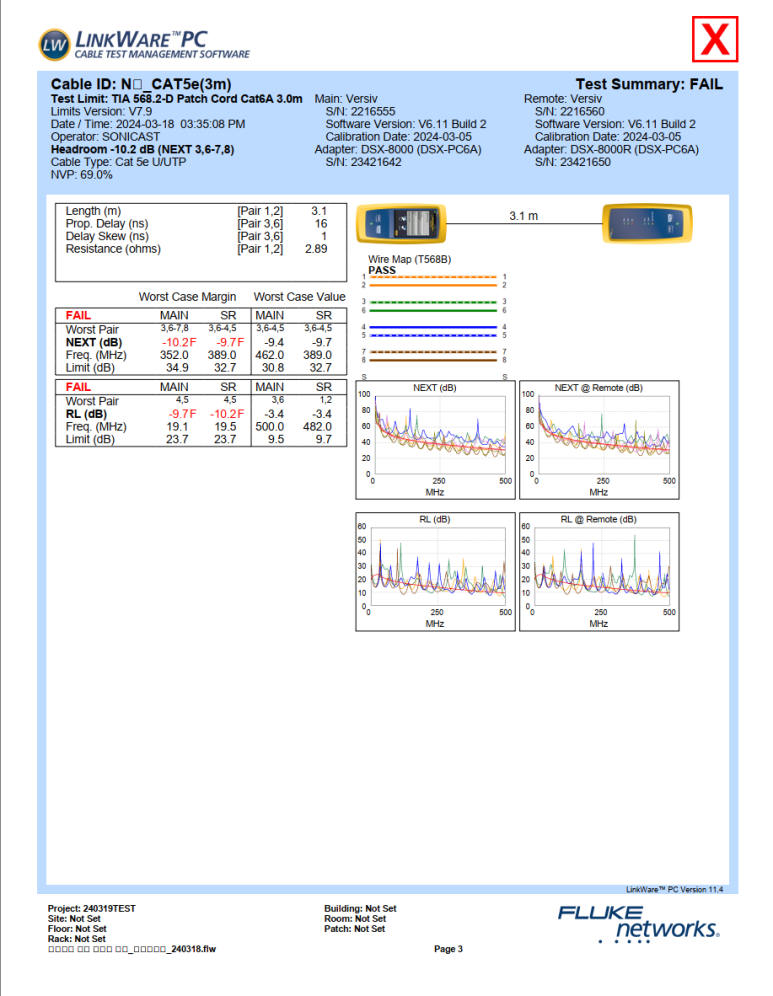Select the Cable ID heading text

141,86
